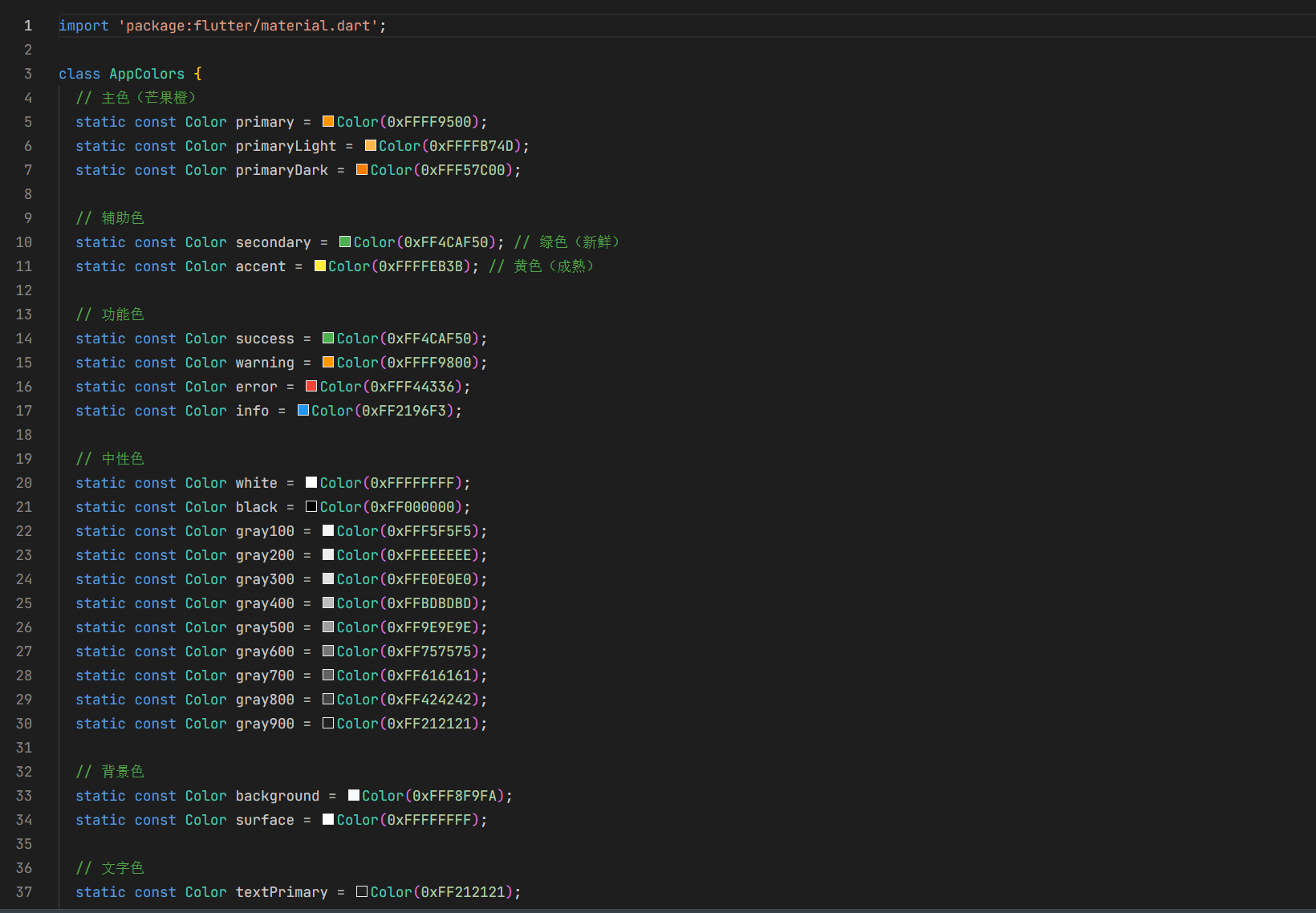
Task: Open the surface color swatch
Action: (x=328, y=819)
